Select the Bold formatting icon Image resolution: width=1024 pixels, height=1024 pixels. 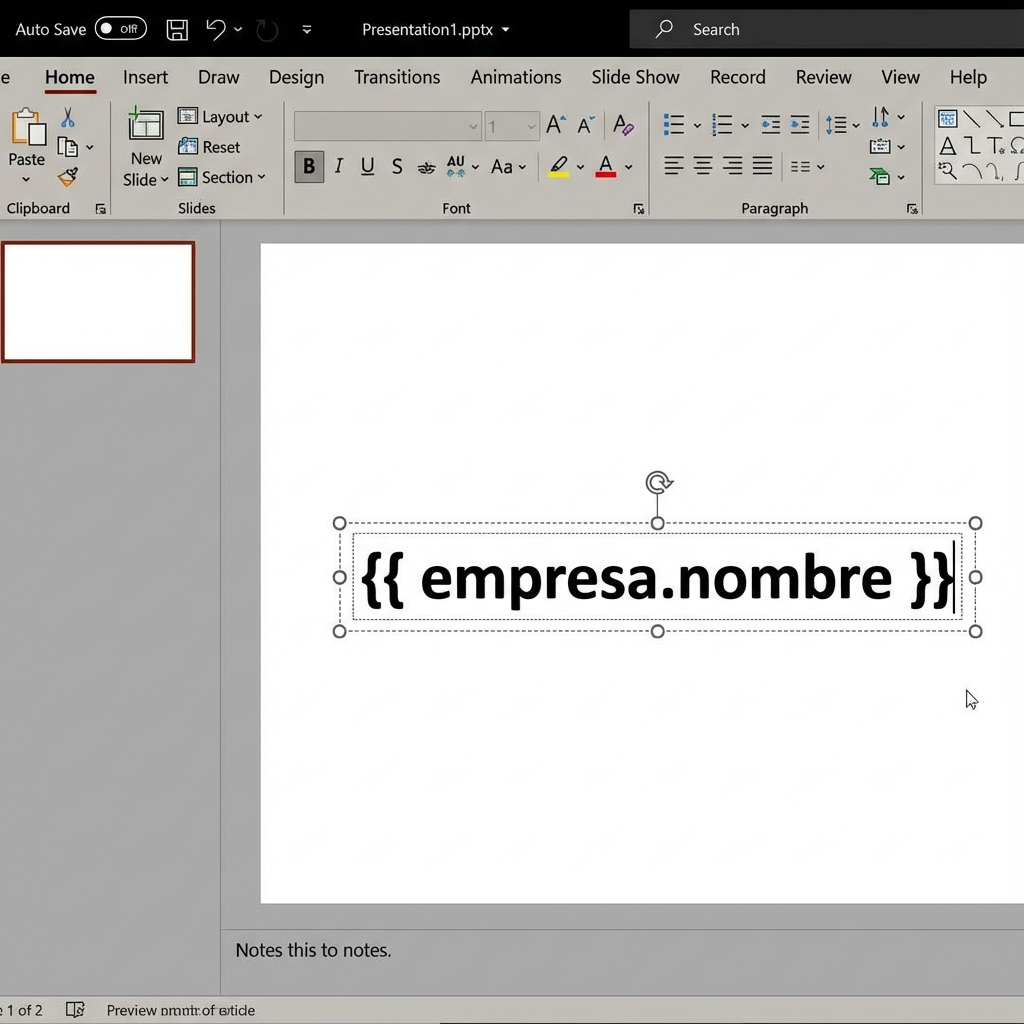pyautogui.click(x=309, y=166)
